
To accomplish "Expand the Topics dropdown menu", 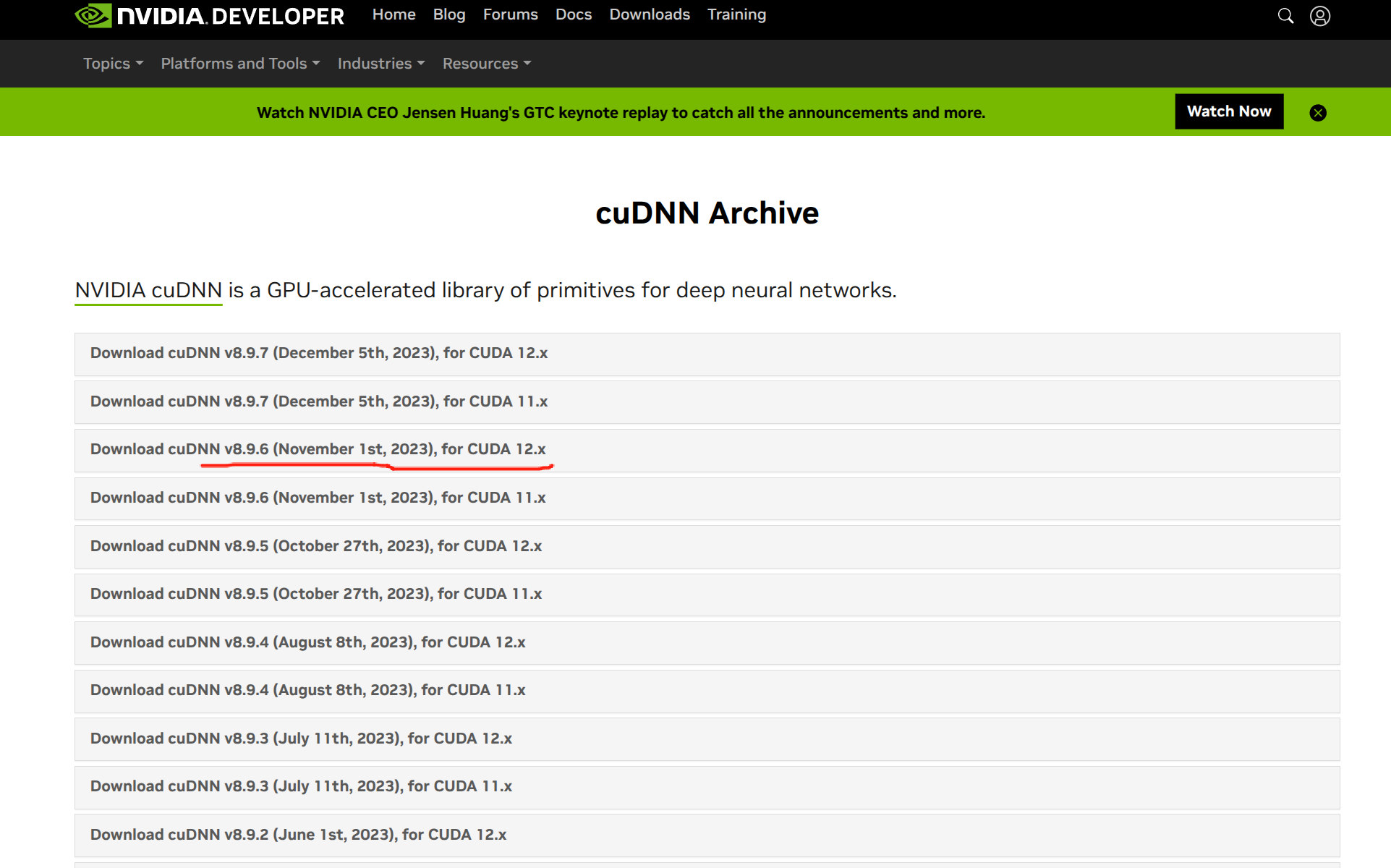I will point(113,64).
